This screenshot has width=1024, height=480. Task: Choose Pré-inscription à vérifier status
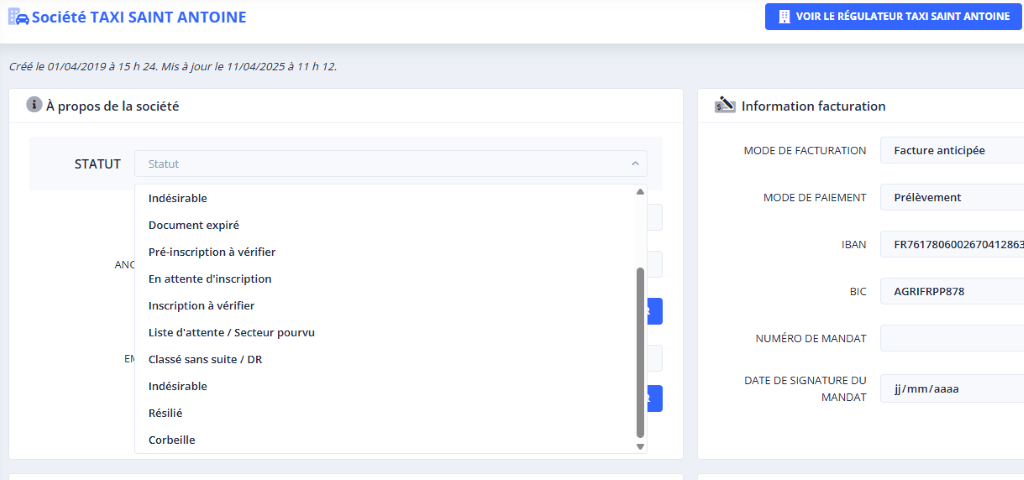point(391,251)
